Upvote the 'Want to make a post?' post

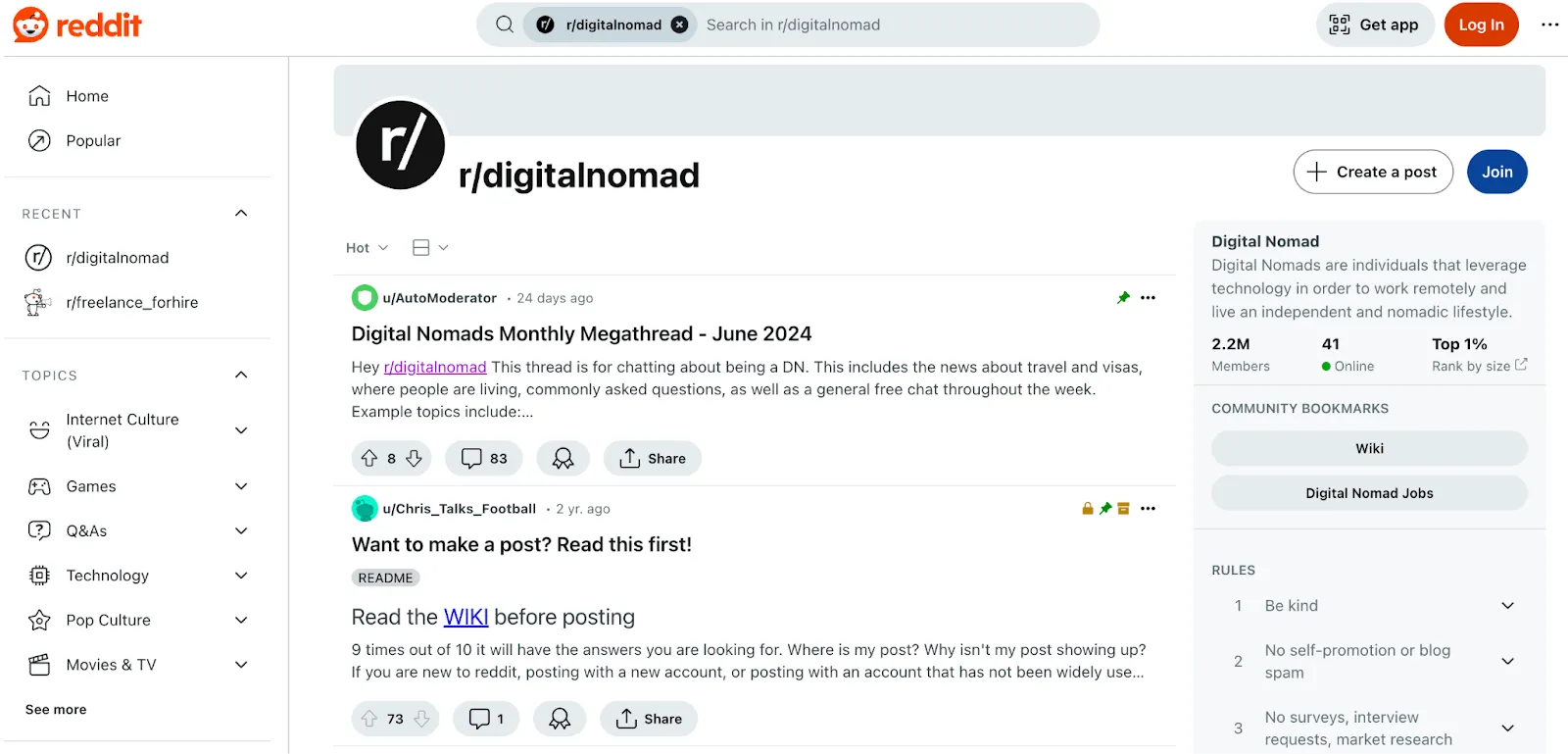pos(369,719)
